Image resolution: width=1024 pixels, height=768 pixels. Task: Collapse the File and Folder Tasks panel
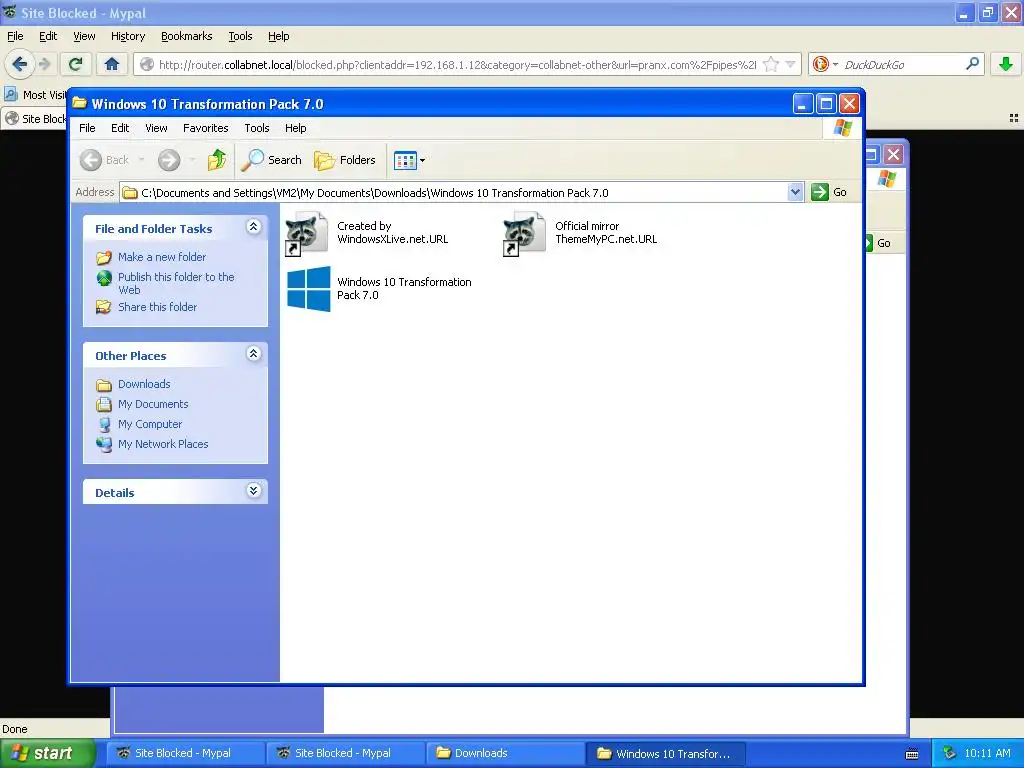[253, 227]
